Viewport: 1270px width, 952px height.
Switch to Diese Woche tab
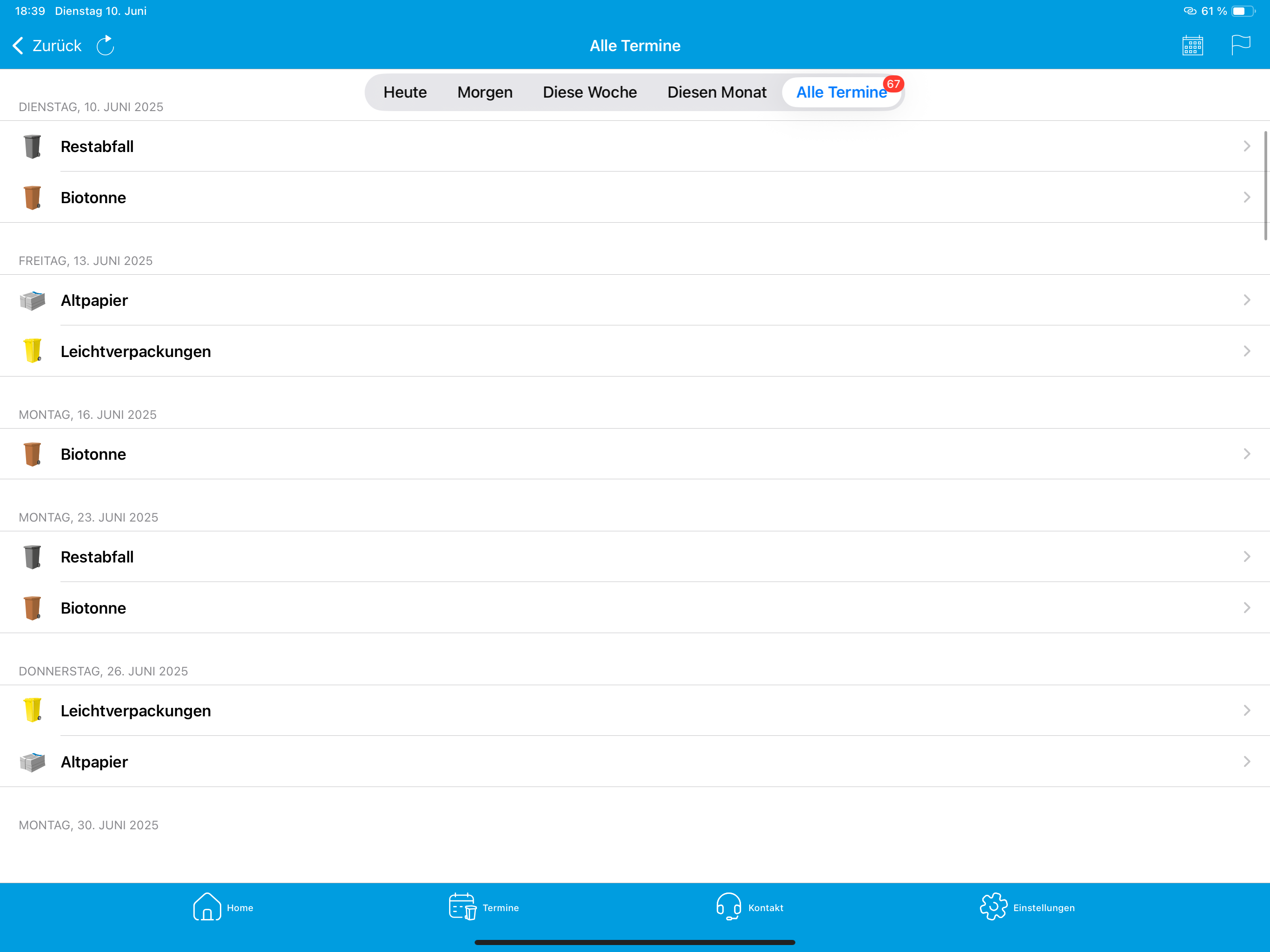click(589, 93)
